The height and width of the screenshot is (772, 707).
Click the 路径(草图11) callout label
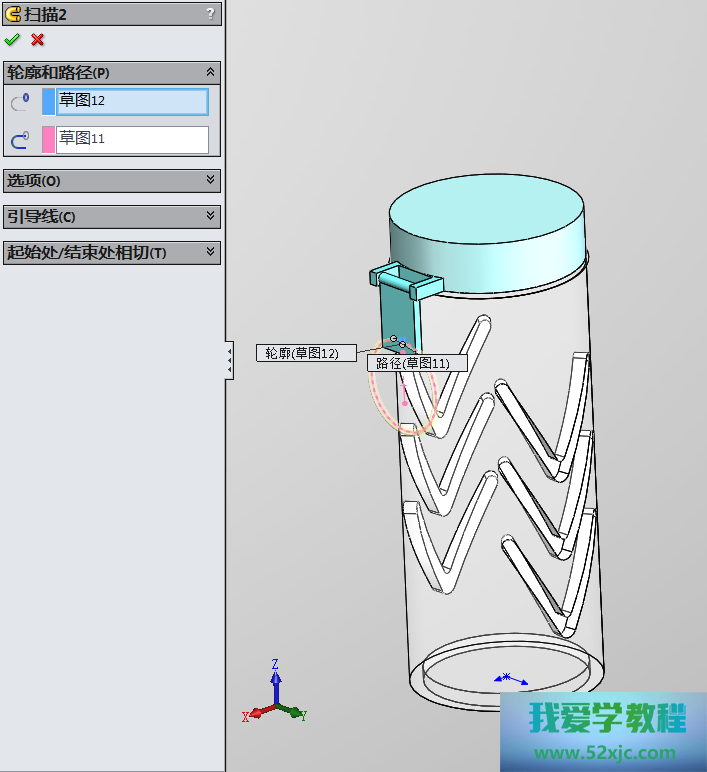click(416, 363)
